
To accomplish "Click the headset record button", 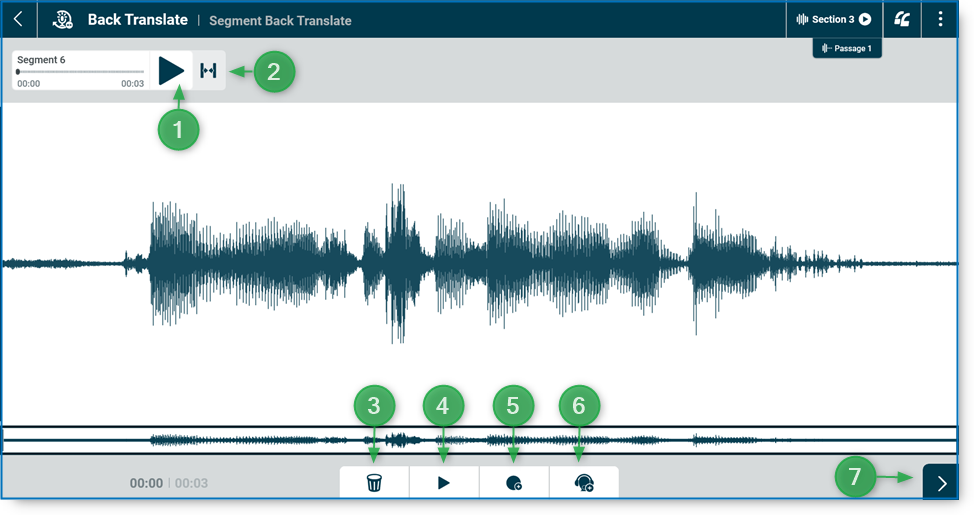I will pos(584,483).
